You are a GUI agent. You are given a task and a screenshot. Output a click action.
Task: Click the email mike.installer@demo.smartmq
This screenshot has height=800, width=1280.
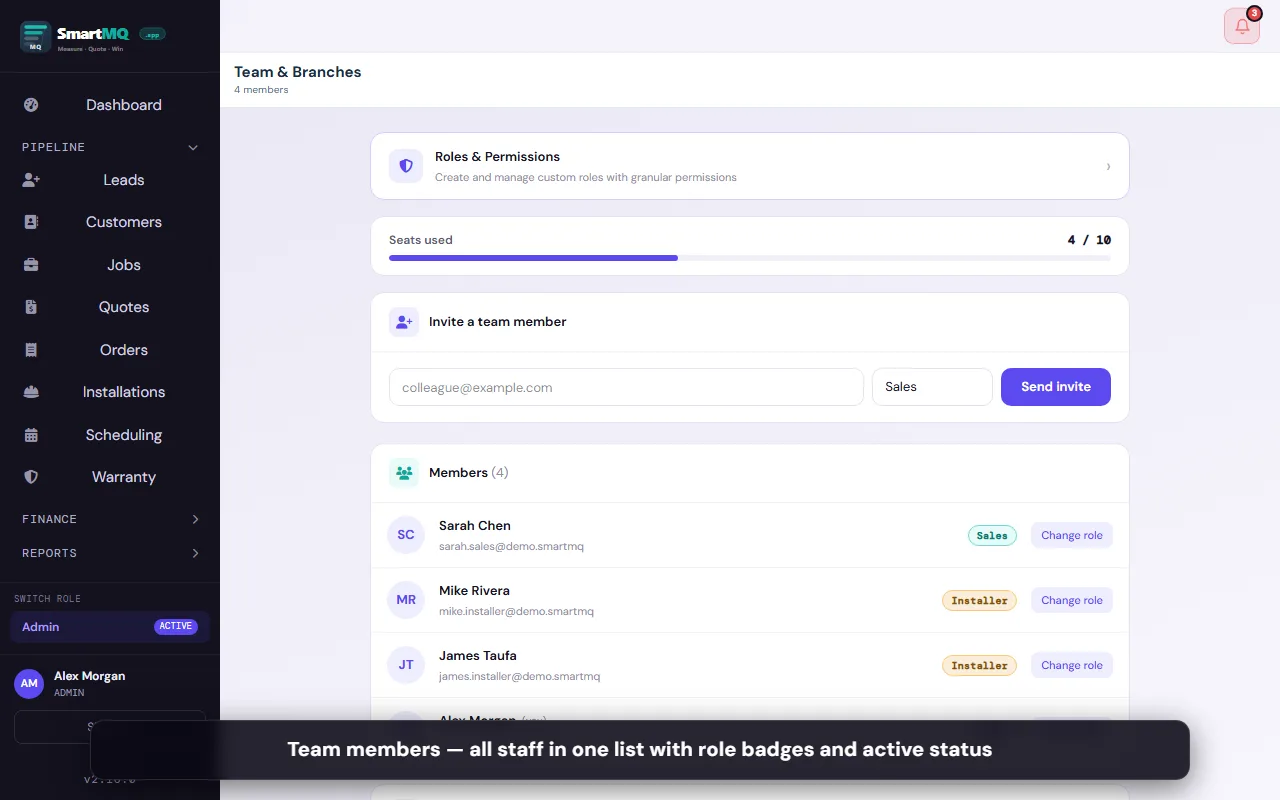(516, 612)
